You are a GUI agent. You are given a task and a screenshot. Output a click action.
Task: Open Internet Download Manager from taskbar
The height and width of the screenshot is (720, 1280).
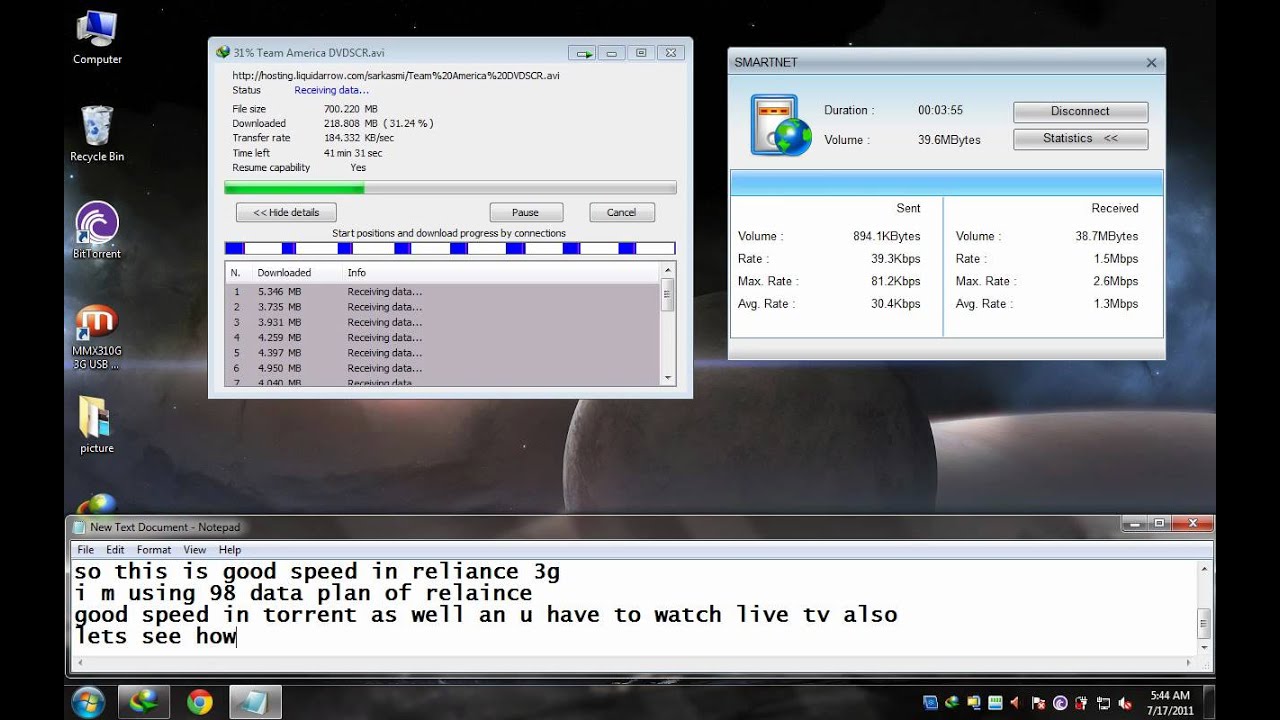(143, 702)
